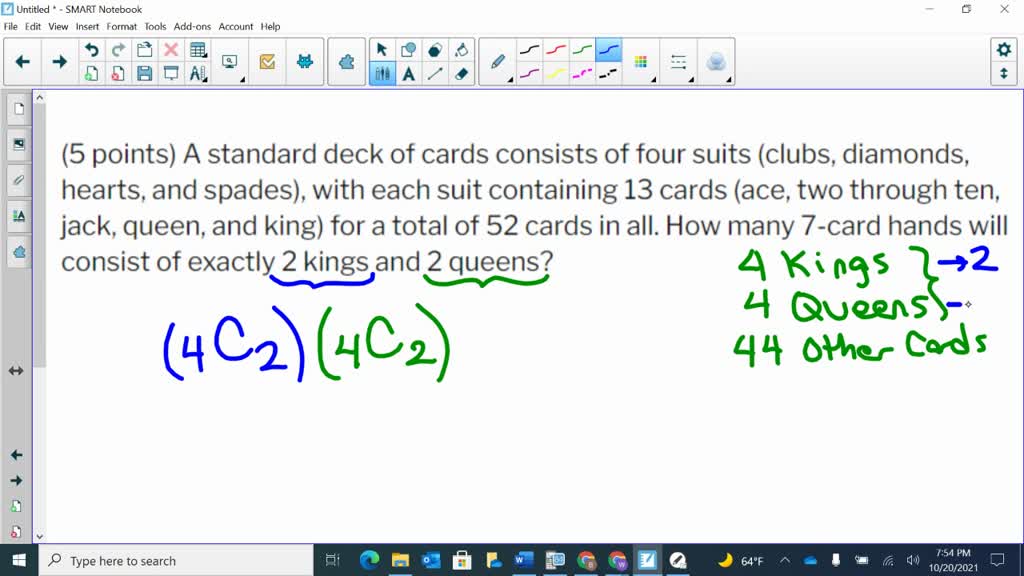Open the line style dropdown
The height and width of the screenshot is (576, 1024).
click(x=679, y=62)
